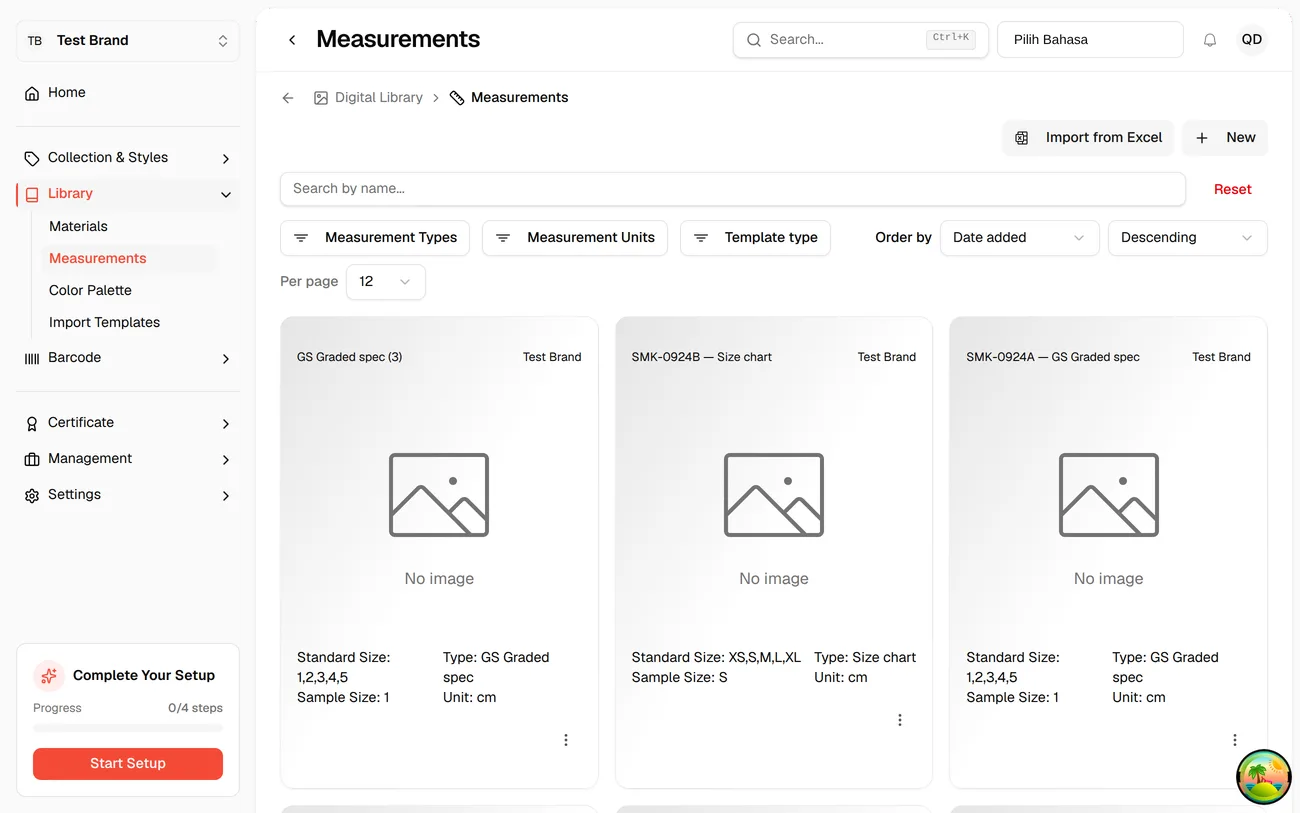Image resolution: width=1300 pixels, height=813 pixels.
Task: Click the Barcode icon in sidebar
Action: pos(32,358)
